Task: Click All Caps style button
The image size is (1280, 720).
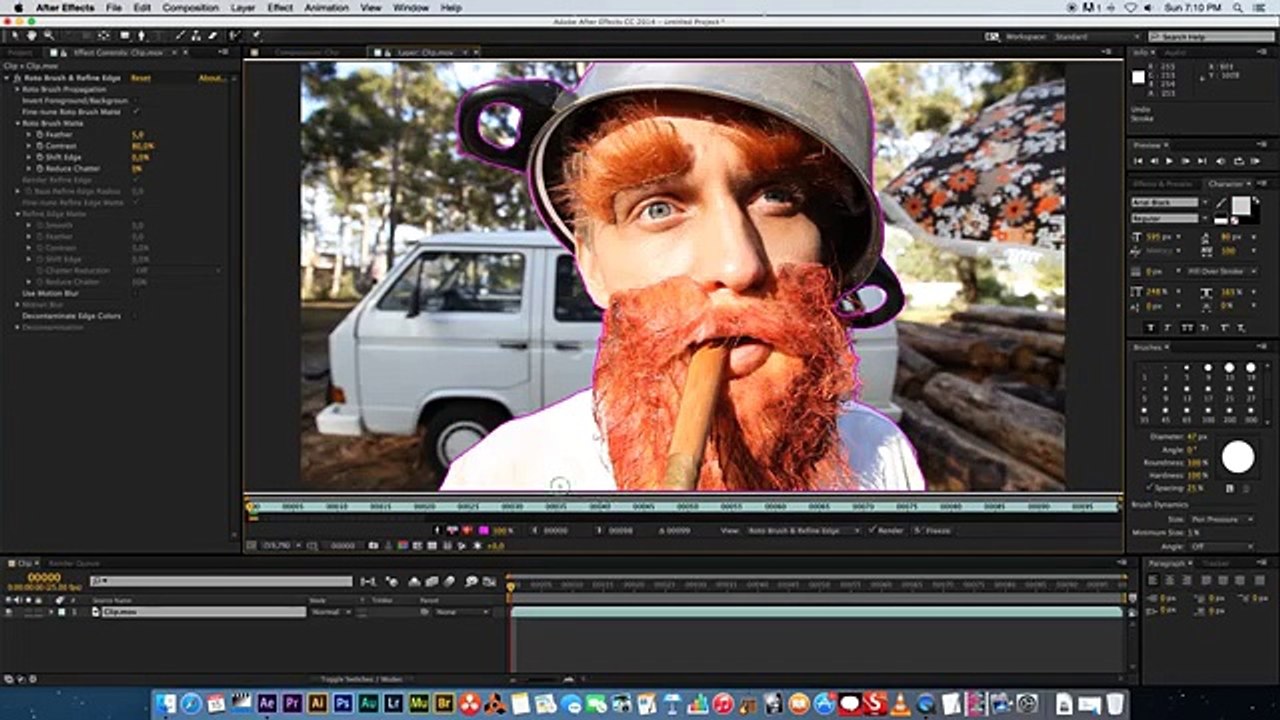Action: tap(1187, 328)
